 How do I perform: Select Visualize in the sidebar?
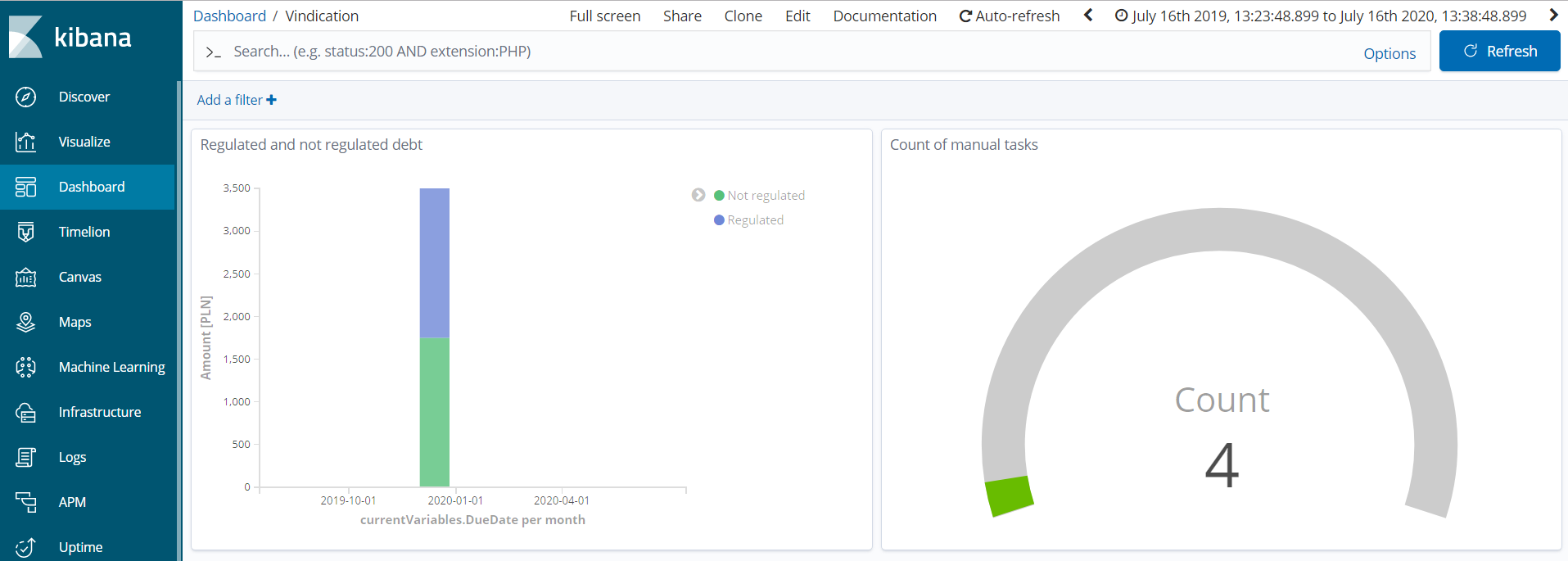(x=84, y=142)
